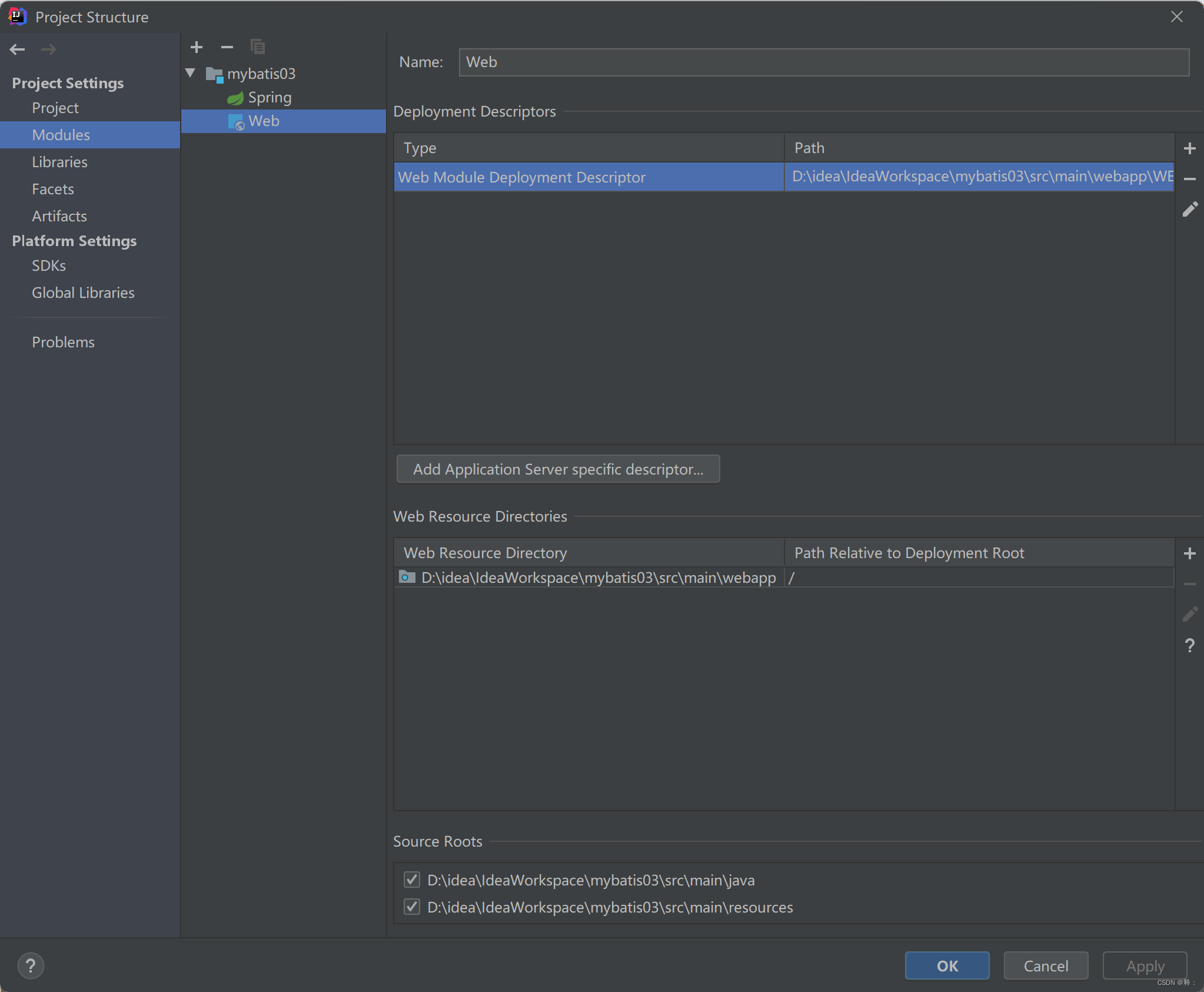Open the Artifacts settings
The width and height of the screenshot is (1204, 992).
(x=59, y=216)
